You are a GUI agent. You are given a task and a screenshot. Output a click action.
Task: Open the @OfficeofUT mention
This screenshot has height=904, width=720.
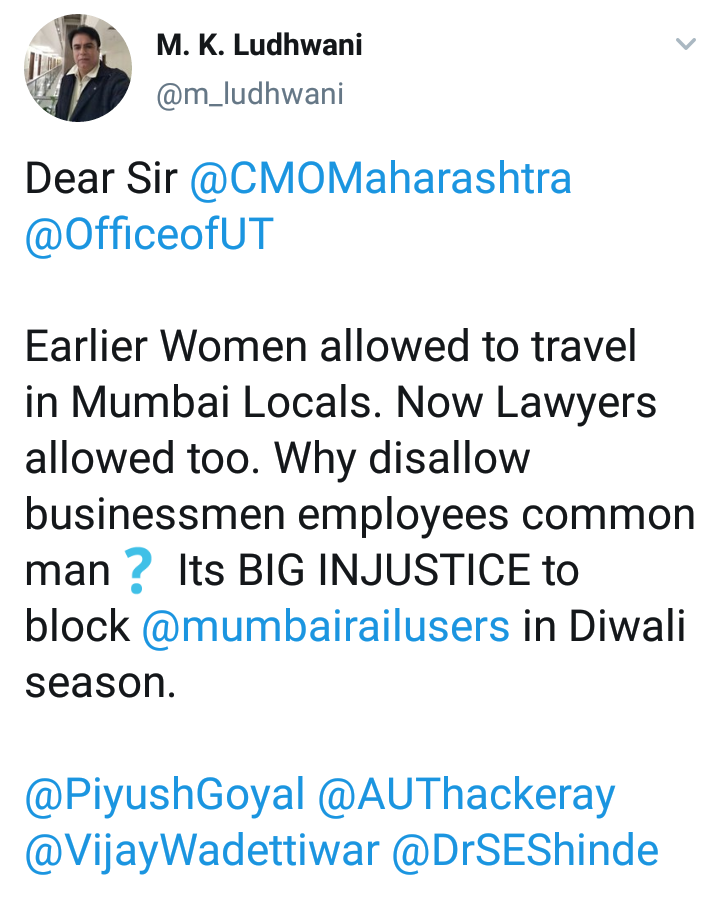pos(149,233)
